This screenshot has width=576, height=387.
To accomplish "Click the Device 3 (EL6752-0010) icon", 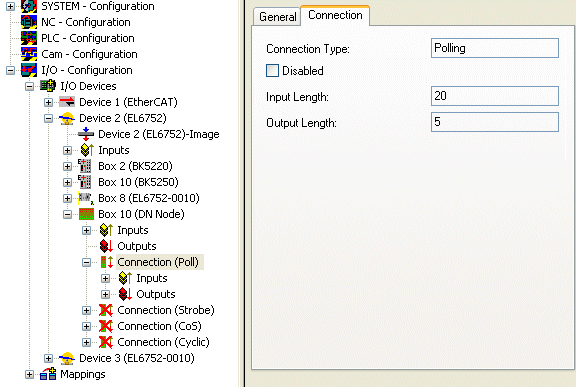I will (67, 358).
